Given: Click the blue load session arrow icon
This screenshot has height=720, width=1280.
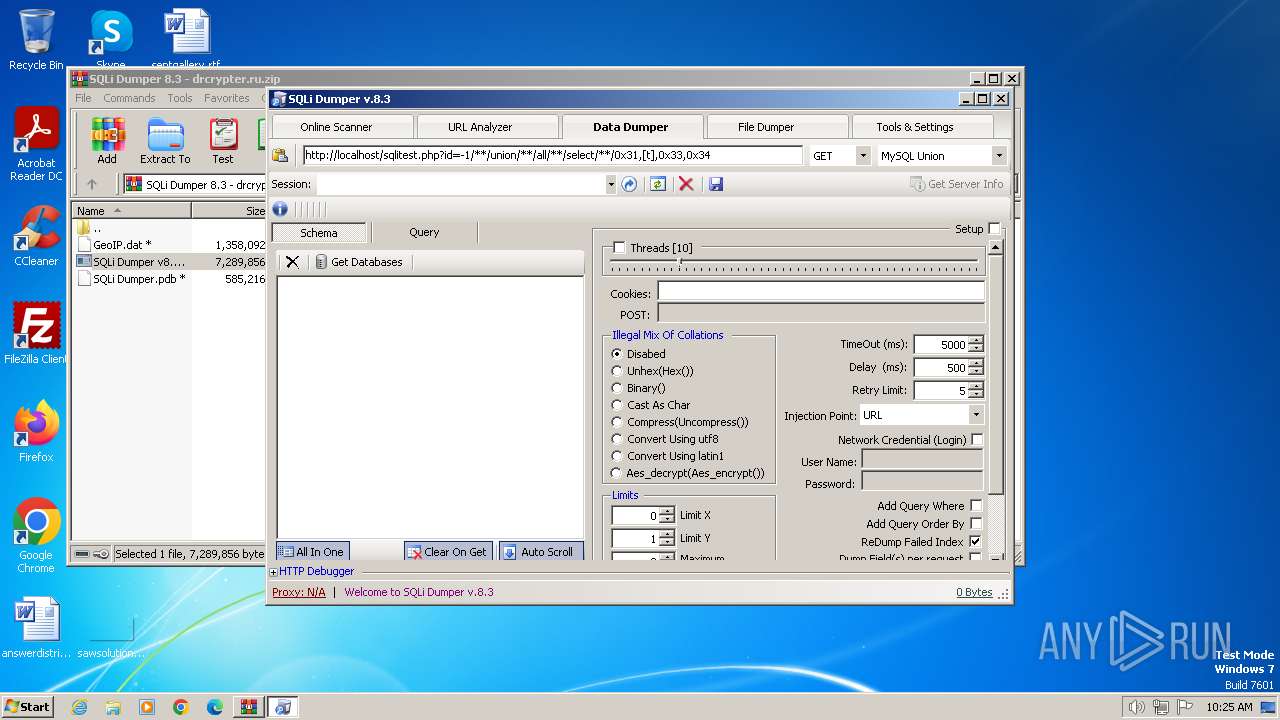Looking at the screenshot, I should (629, 184).
